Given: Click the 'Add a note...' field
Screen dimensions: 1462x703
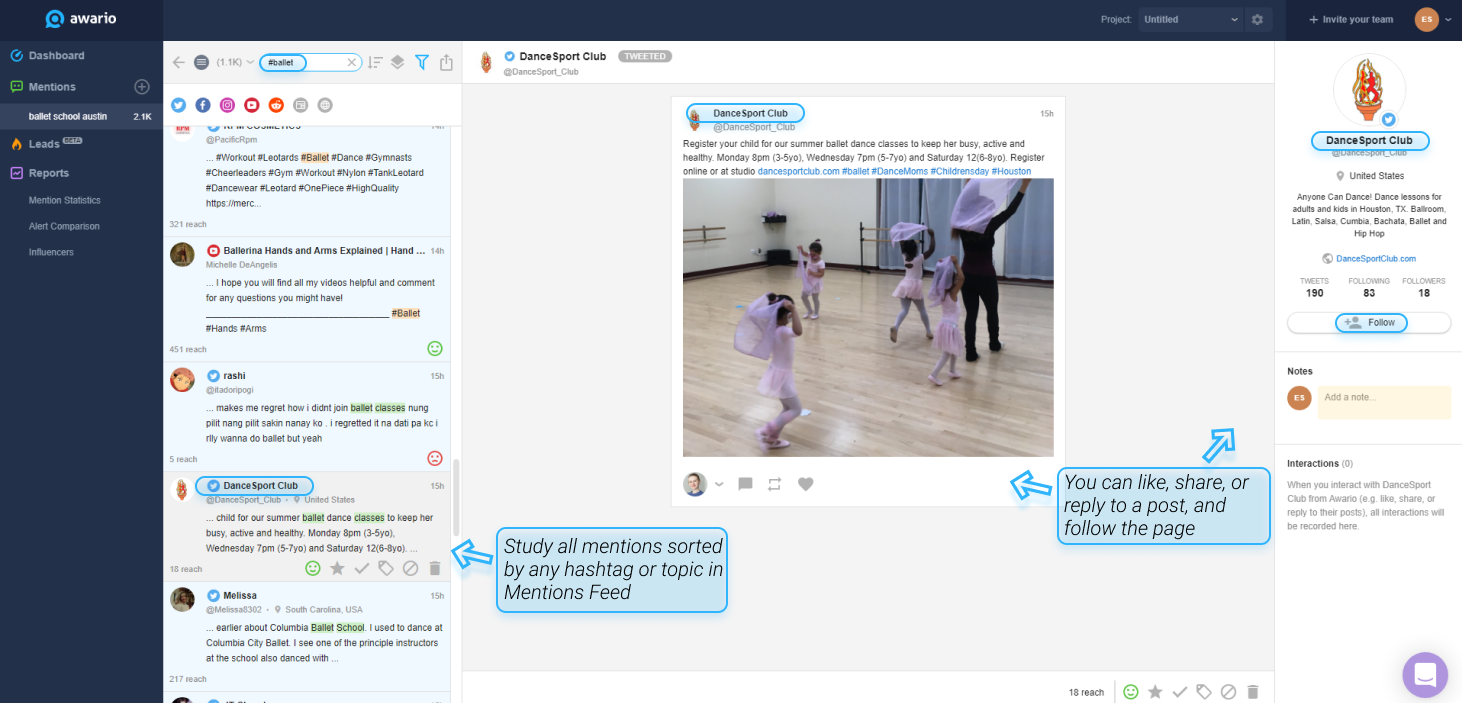Looking at the screenshot, I should (1384, 402).
